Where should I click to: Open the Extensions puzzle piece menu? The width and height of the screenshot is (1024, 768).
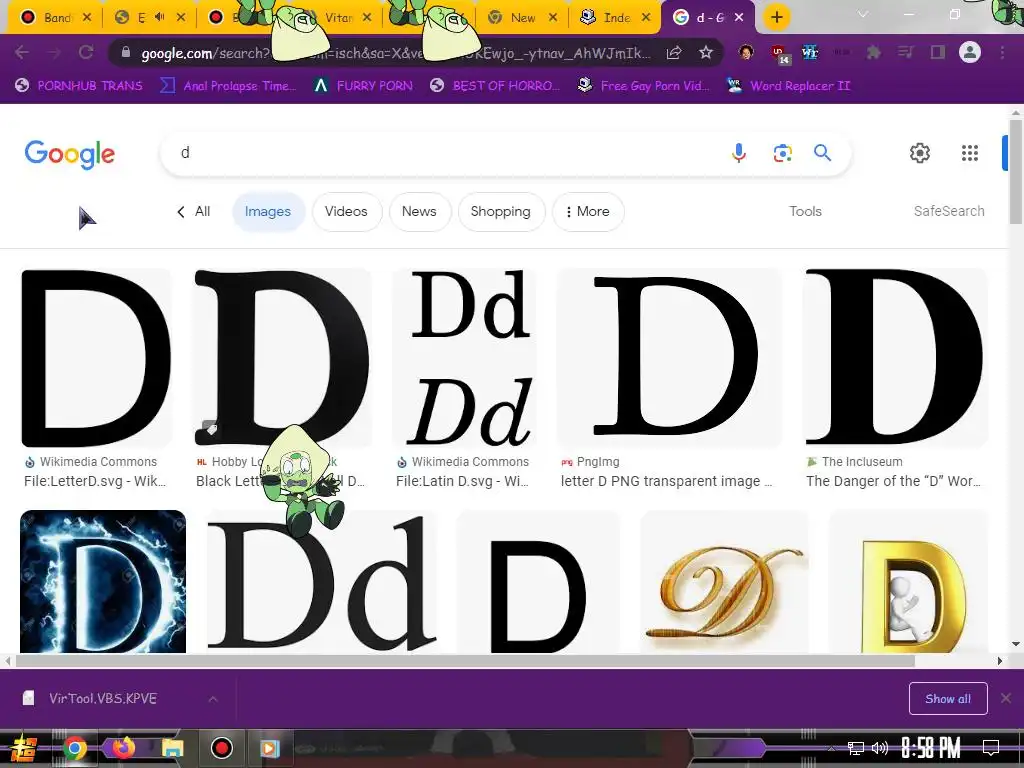click(x=873, y=52)
